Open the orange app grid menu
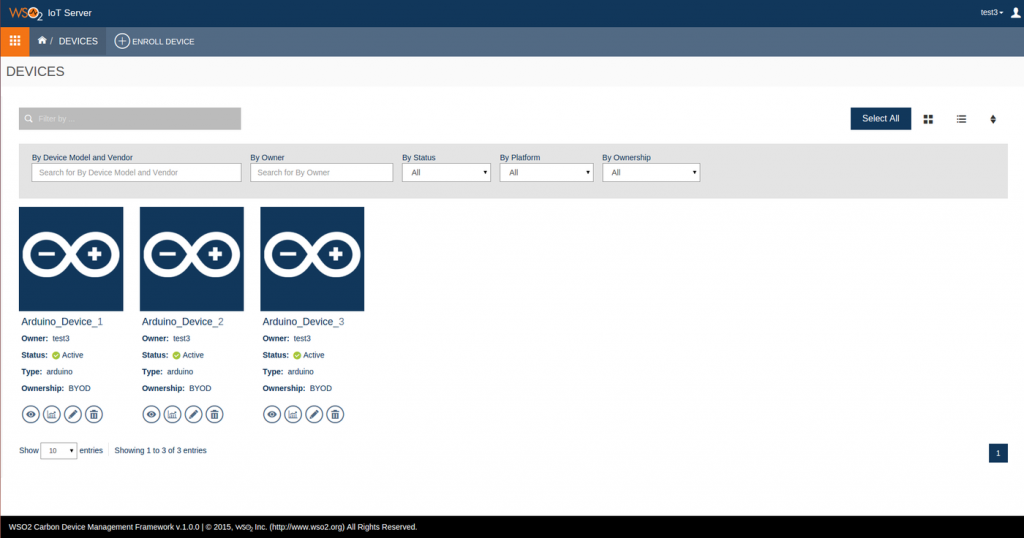The width and height of the screenshot is (1024, 538). click(14, 41)
